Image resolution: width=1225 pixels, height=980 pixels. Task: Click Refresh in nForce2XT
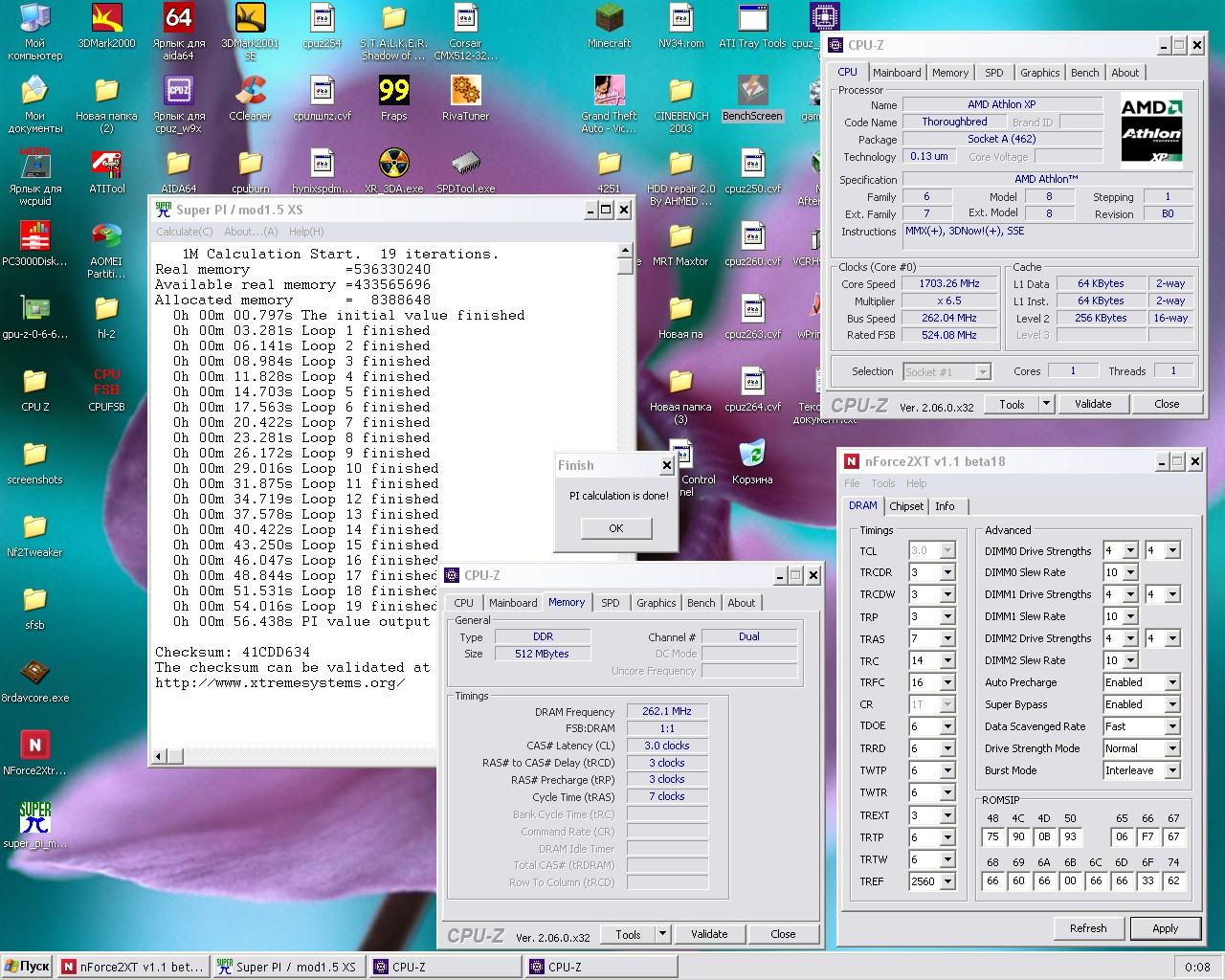tap(1088, 928)
